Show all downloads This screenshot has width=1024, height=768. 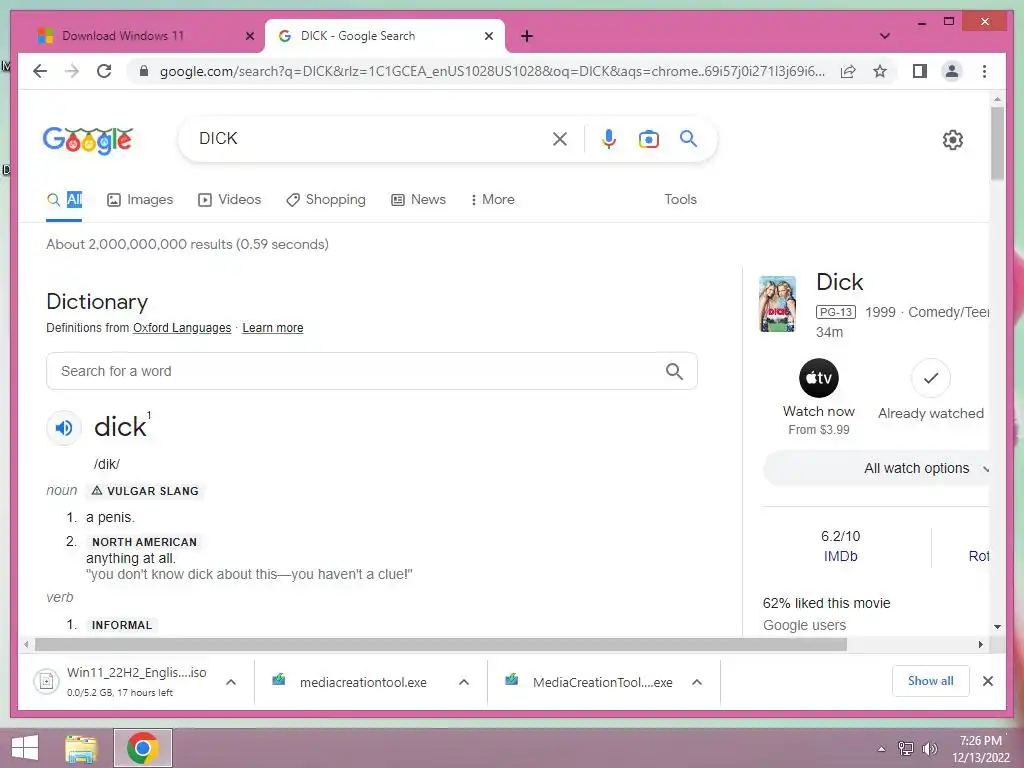[x=931, y=681]
